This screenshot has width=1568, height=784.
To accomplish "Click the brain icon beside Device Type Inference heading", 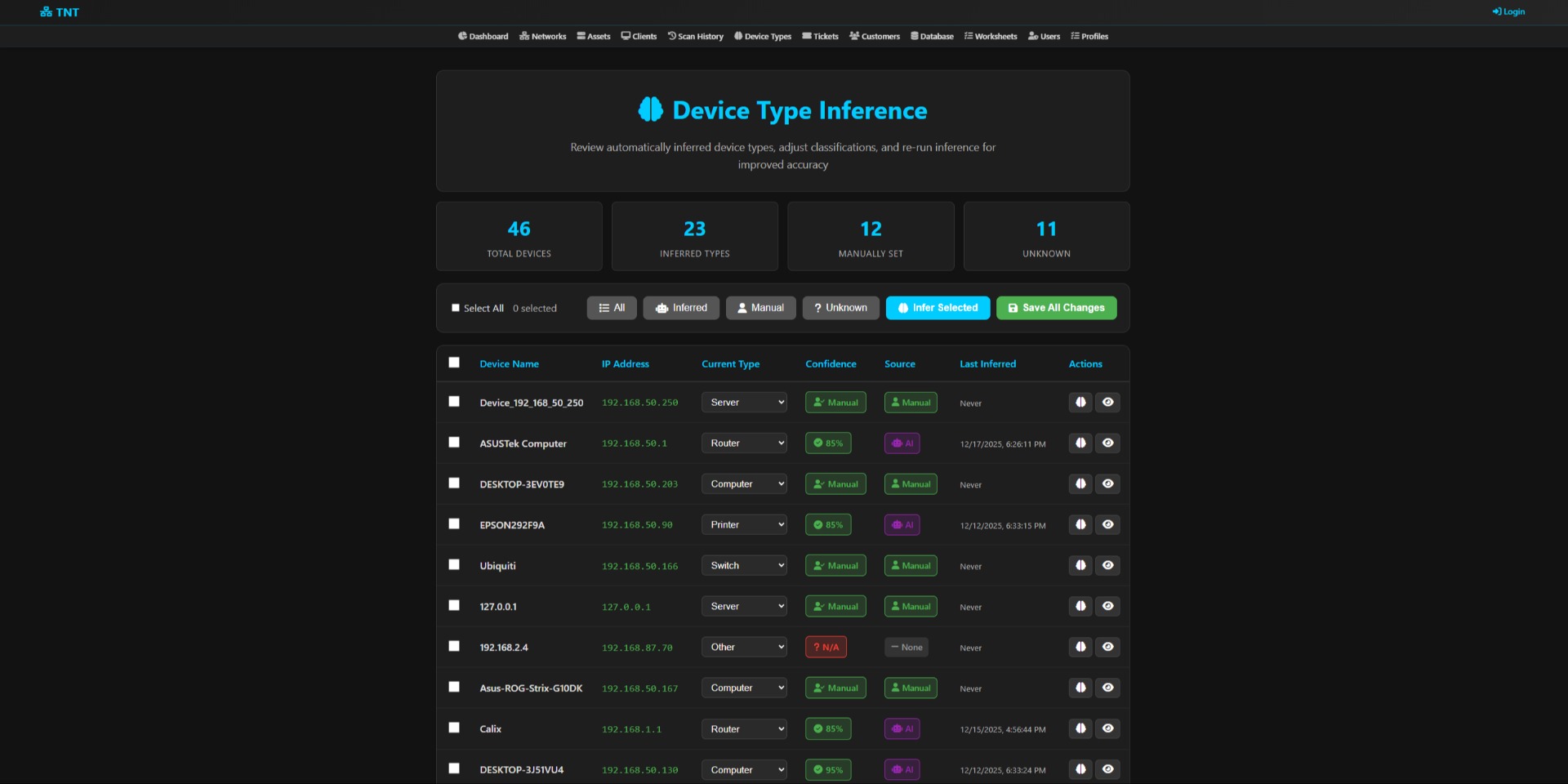I will (x=649, y=109).
